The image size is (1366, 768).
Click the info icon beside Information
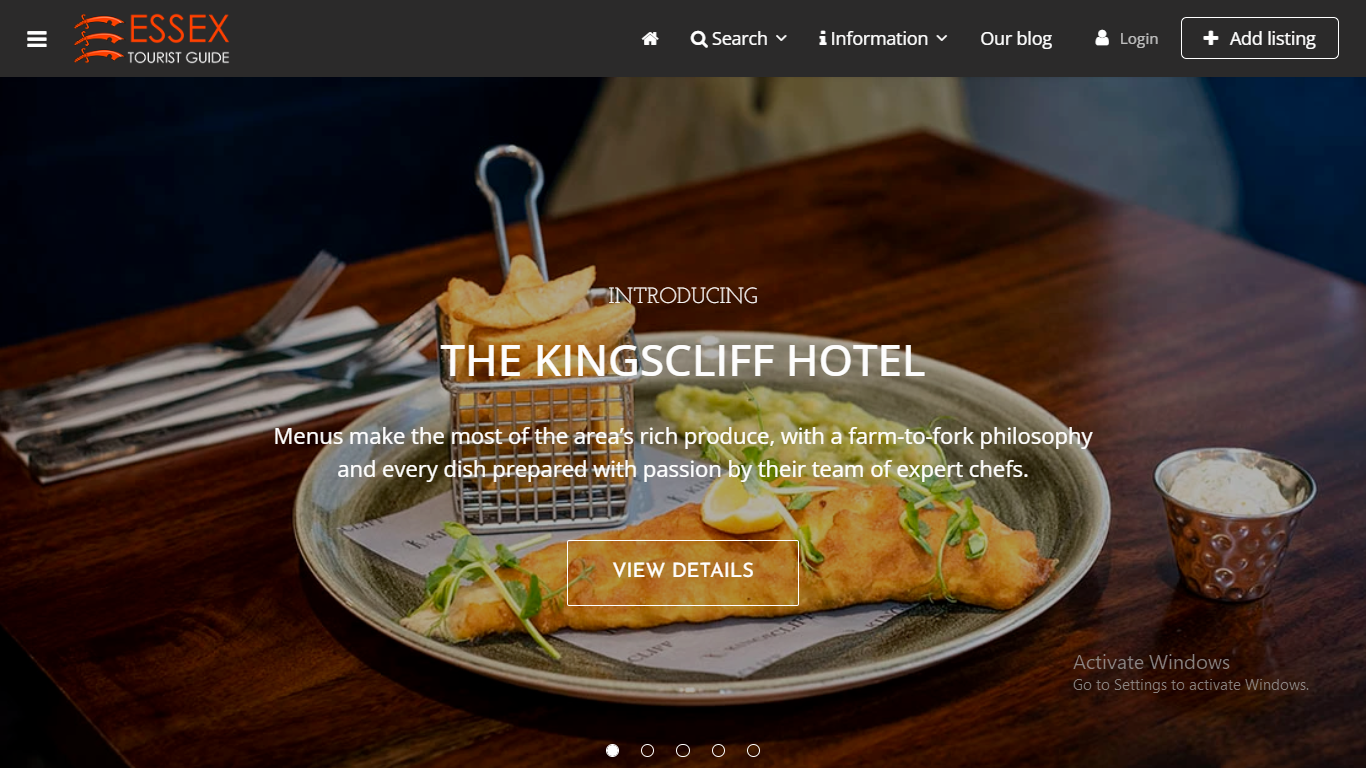pos(822,38)
